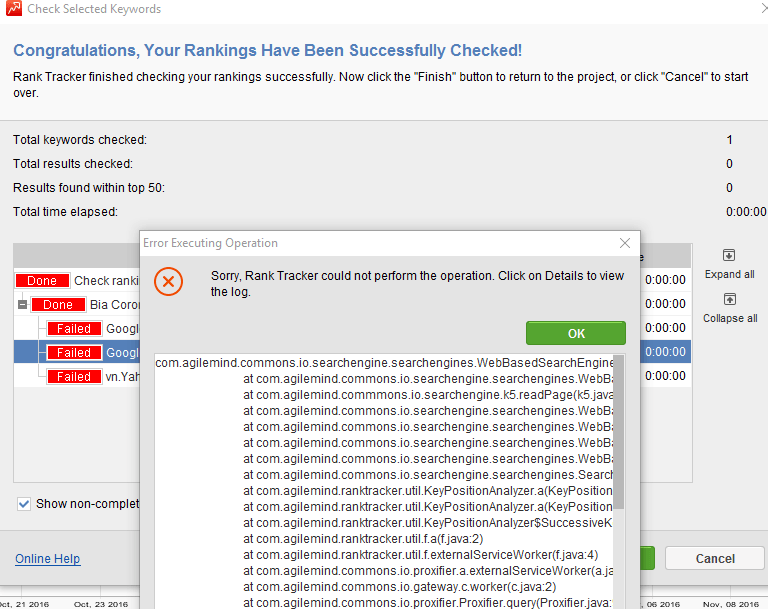Click log line 'Proxifier.query'
This screenshot has width=768, height=609.
[428, 603]
